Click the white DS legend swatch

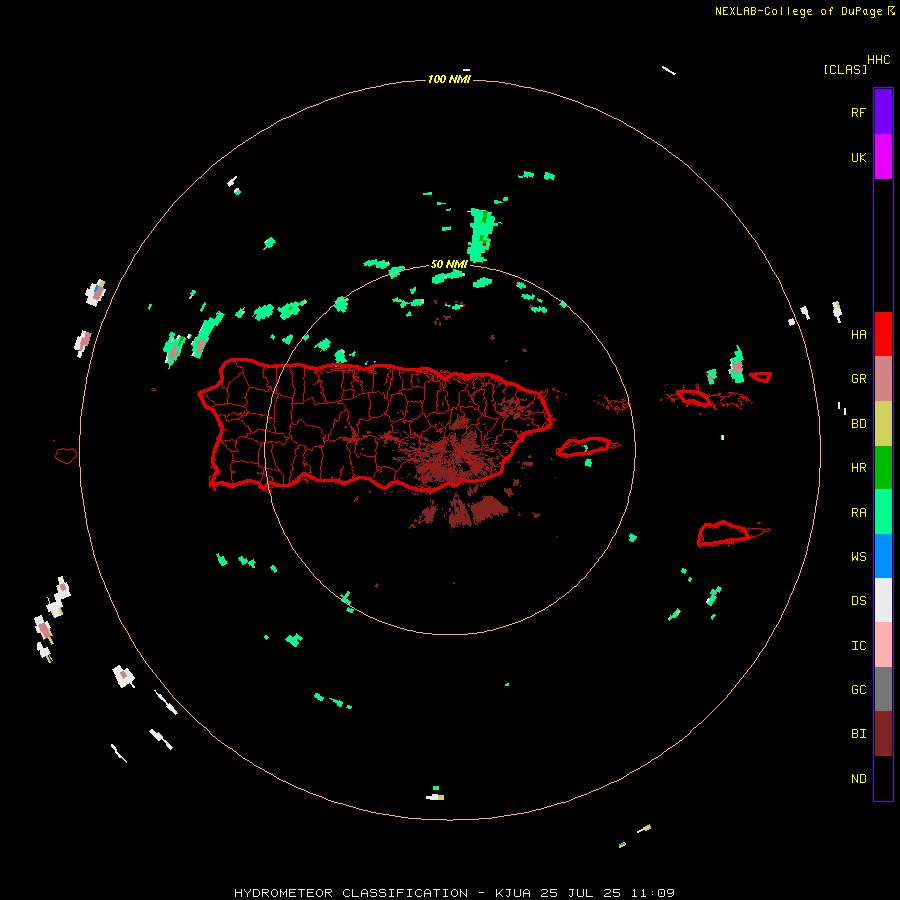pos(883,600)
